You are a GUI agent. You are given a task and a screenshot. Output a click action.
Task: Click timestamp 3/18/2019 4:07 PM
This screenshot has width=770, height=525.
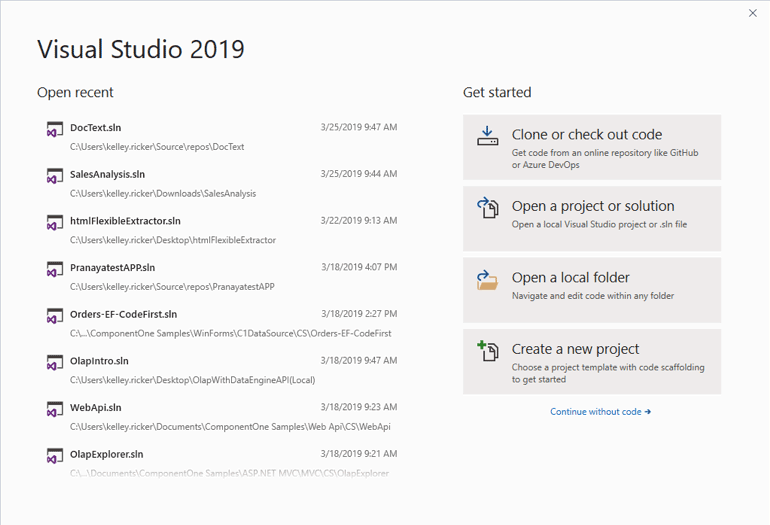tap(359, 267)
